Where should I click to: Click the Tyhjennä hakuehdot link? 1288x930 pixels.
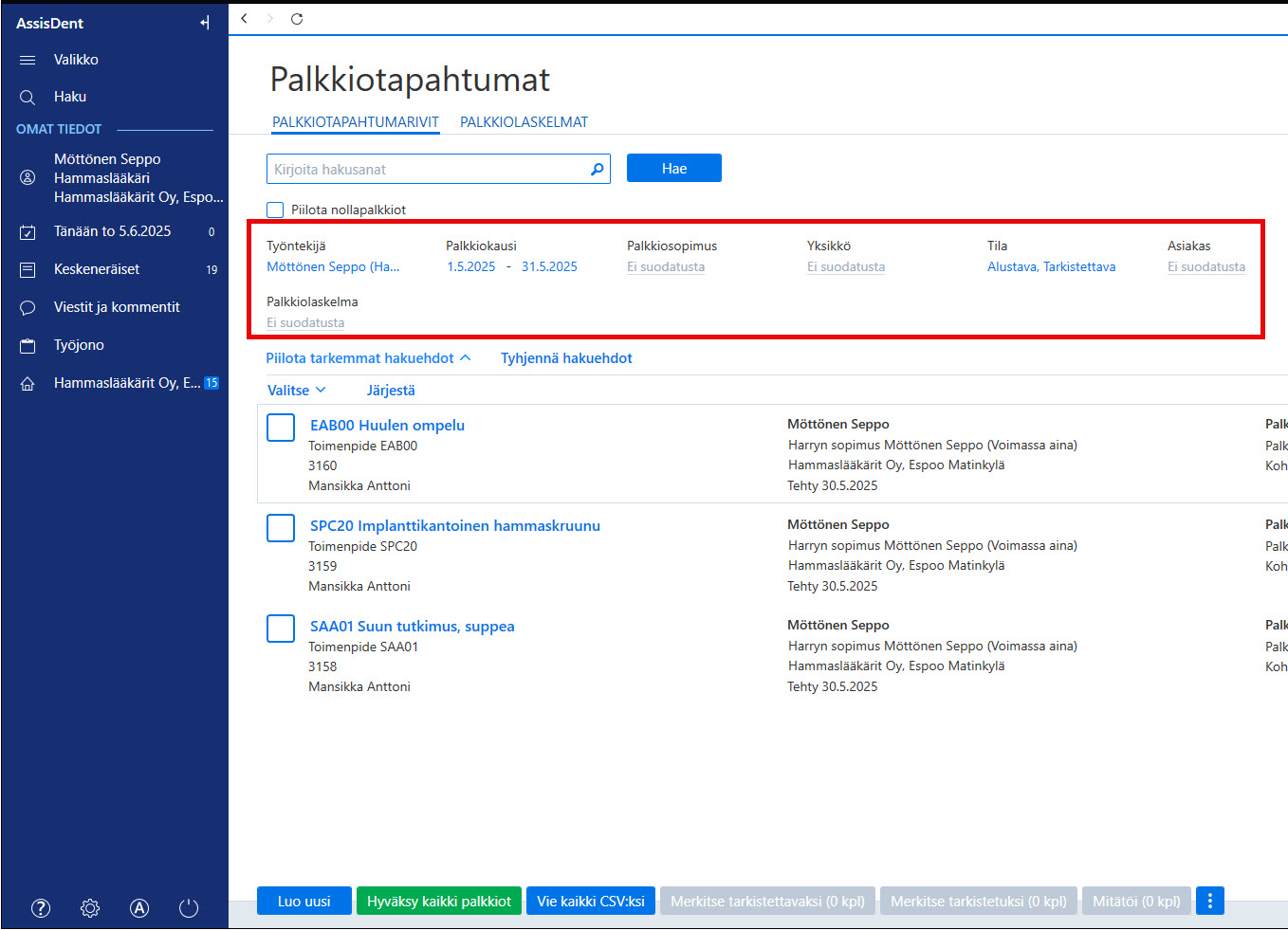pyautogui.click(x=566, y=358)
